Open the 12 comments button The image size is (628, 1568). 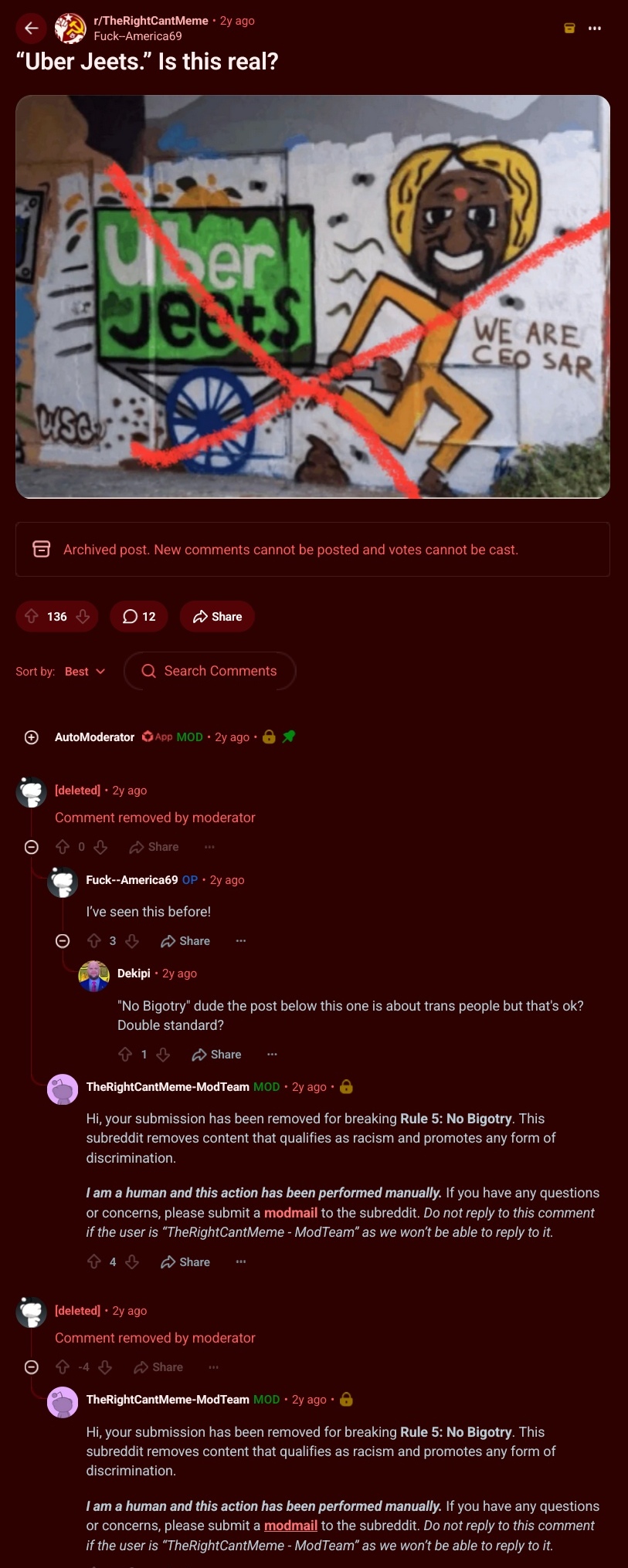[139, 616]
